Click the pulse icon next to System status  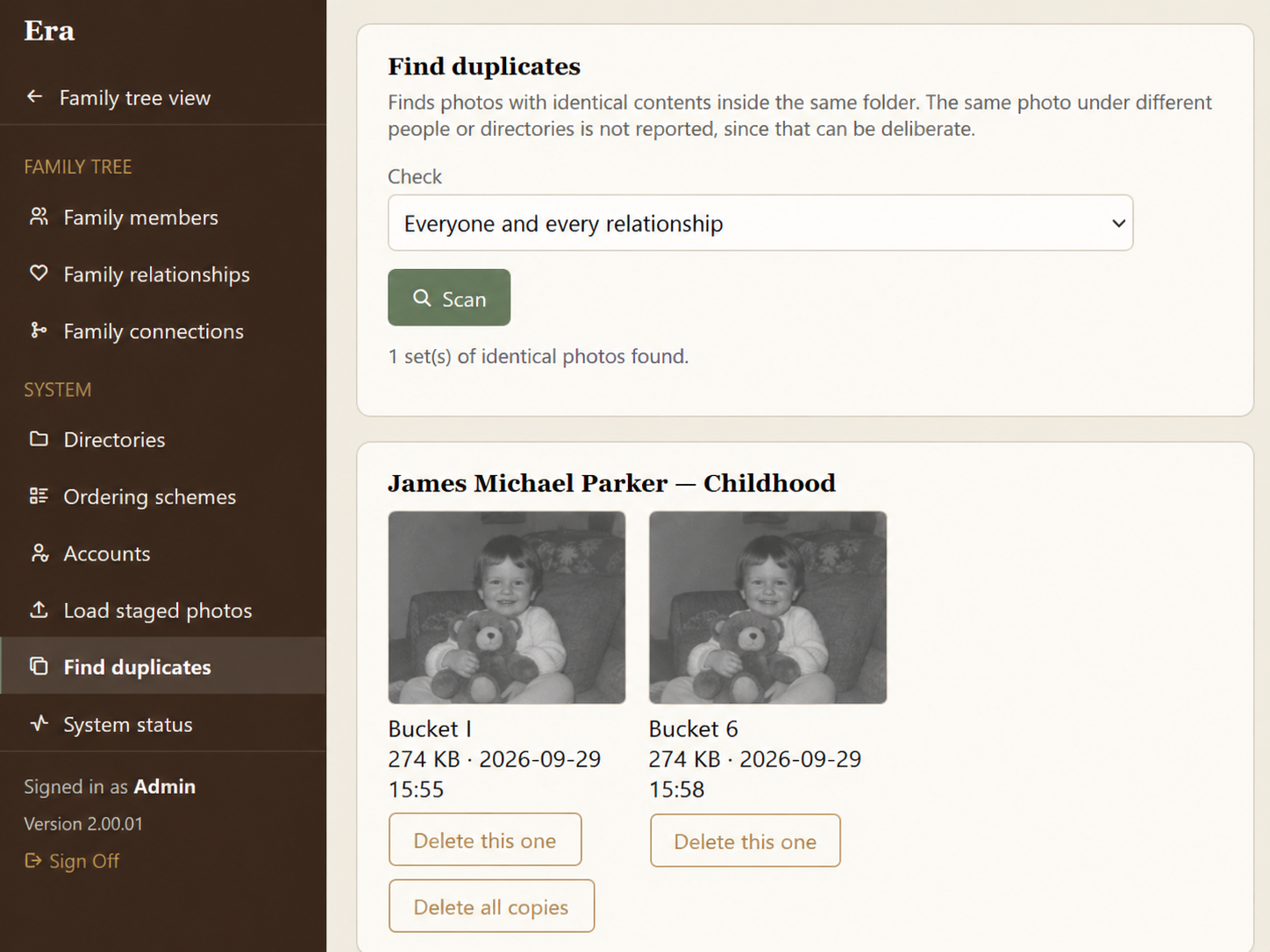(x=39, y=723)
